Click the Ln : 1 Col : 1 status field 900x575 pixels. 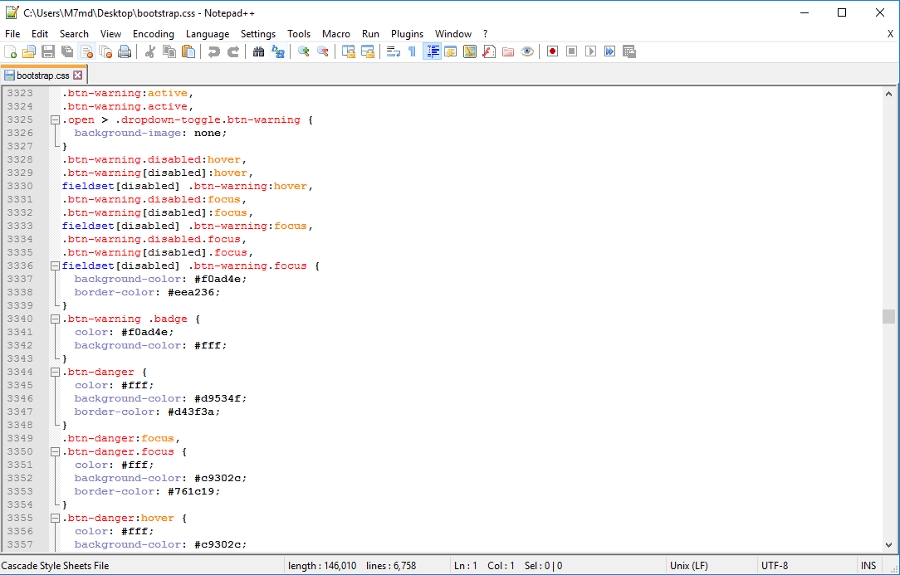point(484,565)
